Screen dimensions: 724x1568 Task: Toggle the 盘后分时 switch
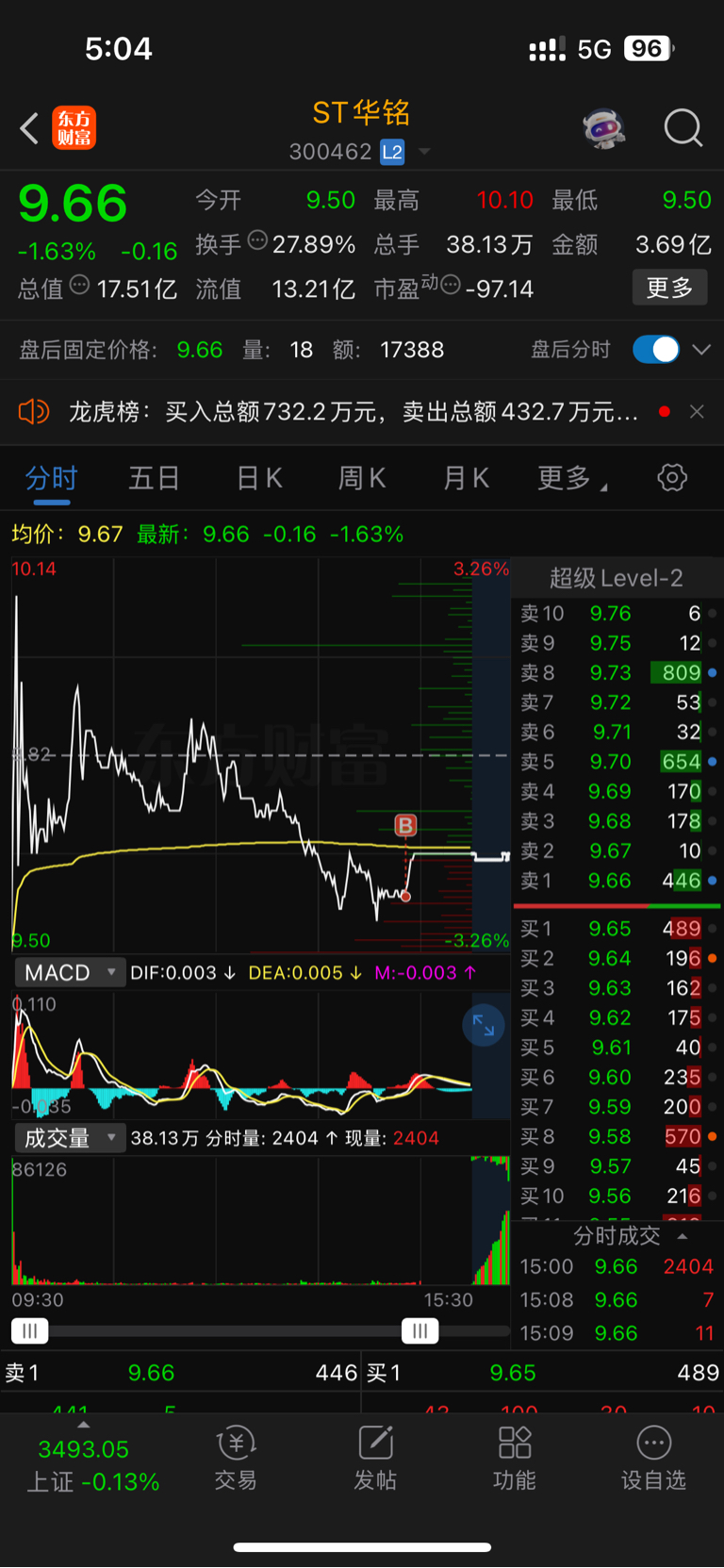click(x=656, y=350)
